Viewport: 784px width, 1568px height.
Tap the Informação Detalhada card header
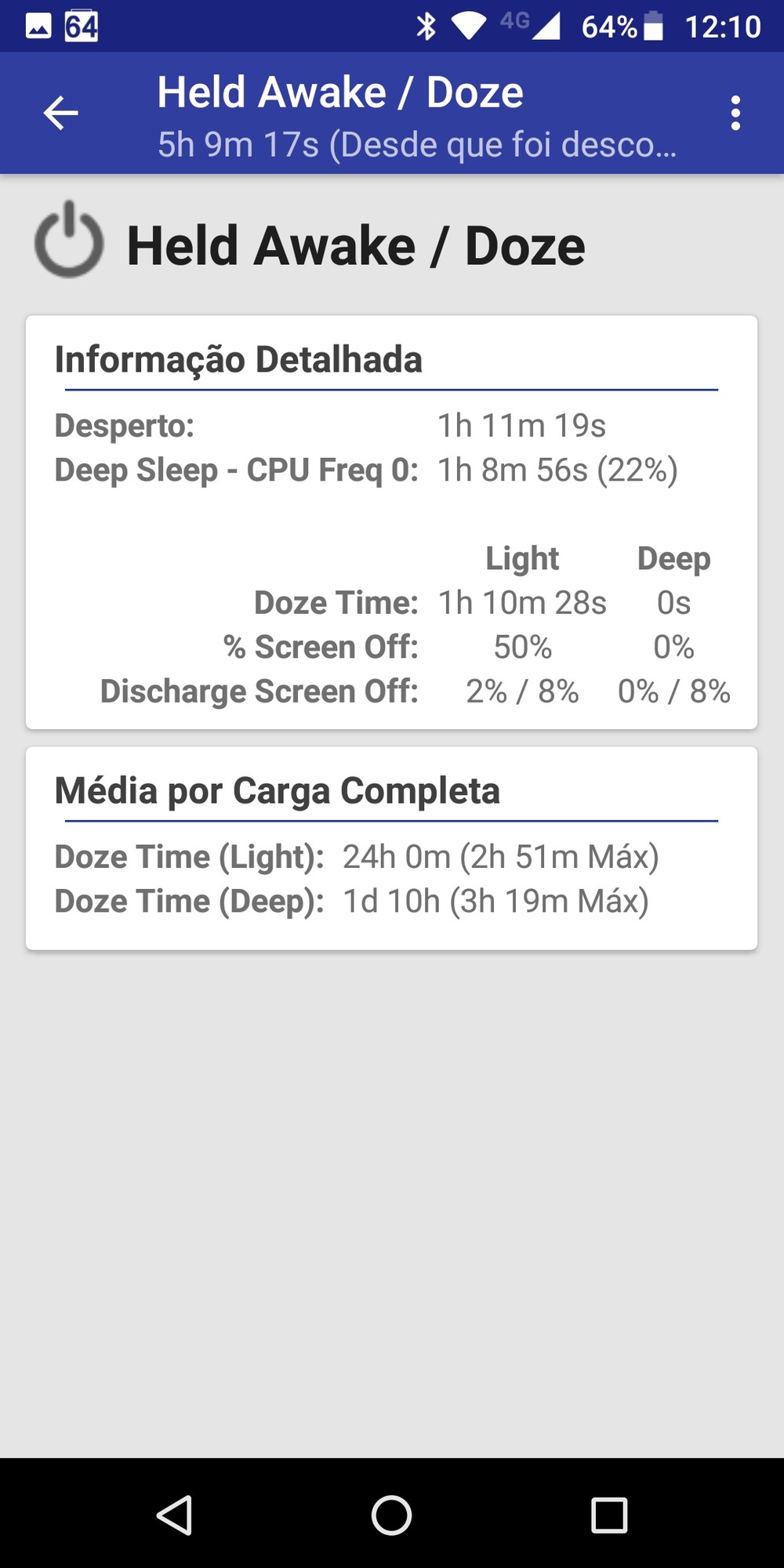pyautogui.click(x=238, y=360)
